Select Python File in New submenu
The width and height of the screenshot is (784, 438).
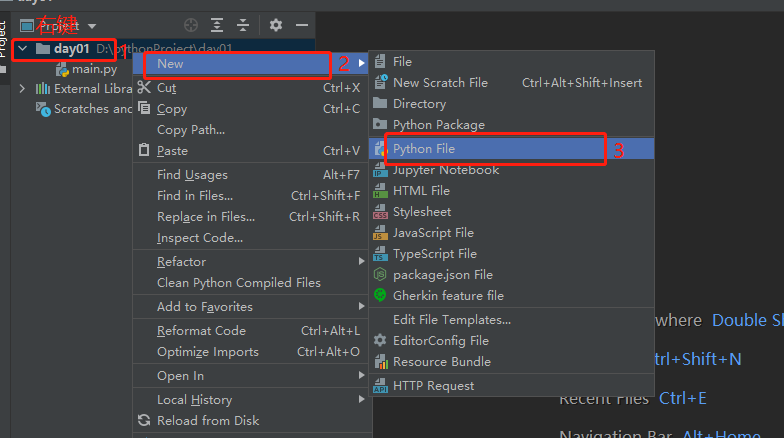(512, 149)
